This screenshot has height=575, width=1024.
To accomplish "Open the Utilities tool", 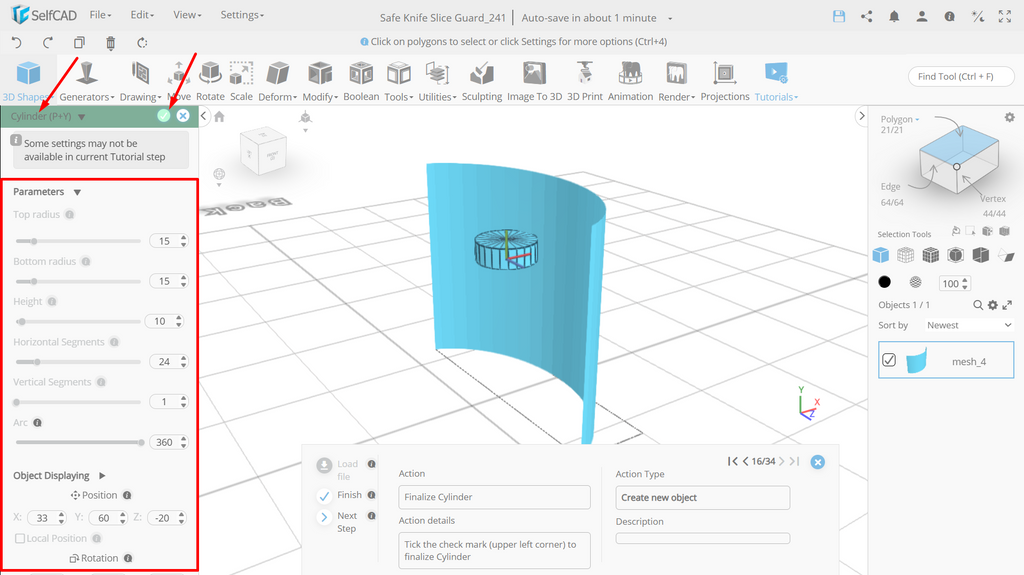I will pyautogui.click(x=437, y=81).
